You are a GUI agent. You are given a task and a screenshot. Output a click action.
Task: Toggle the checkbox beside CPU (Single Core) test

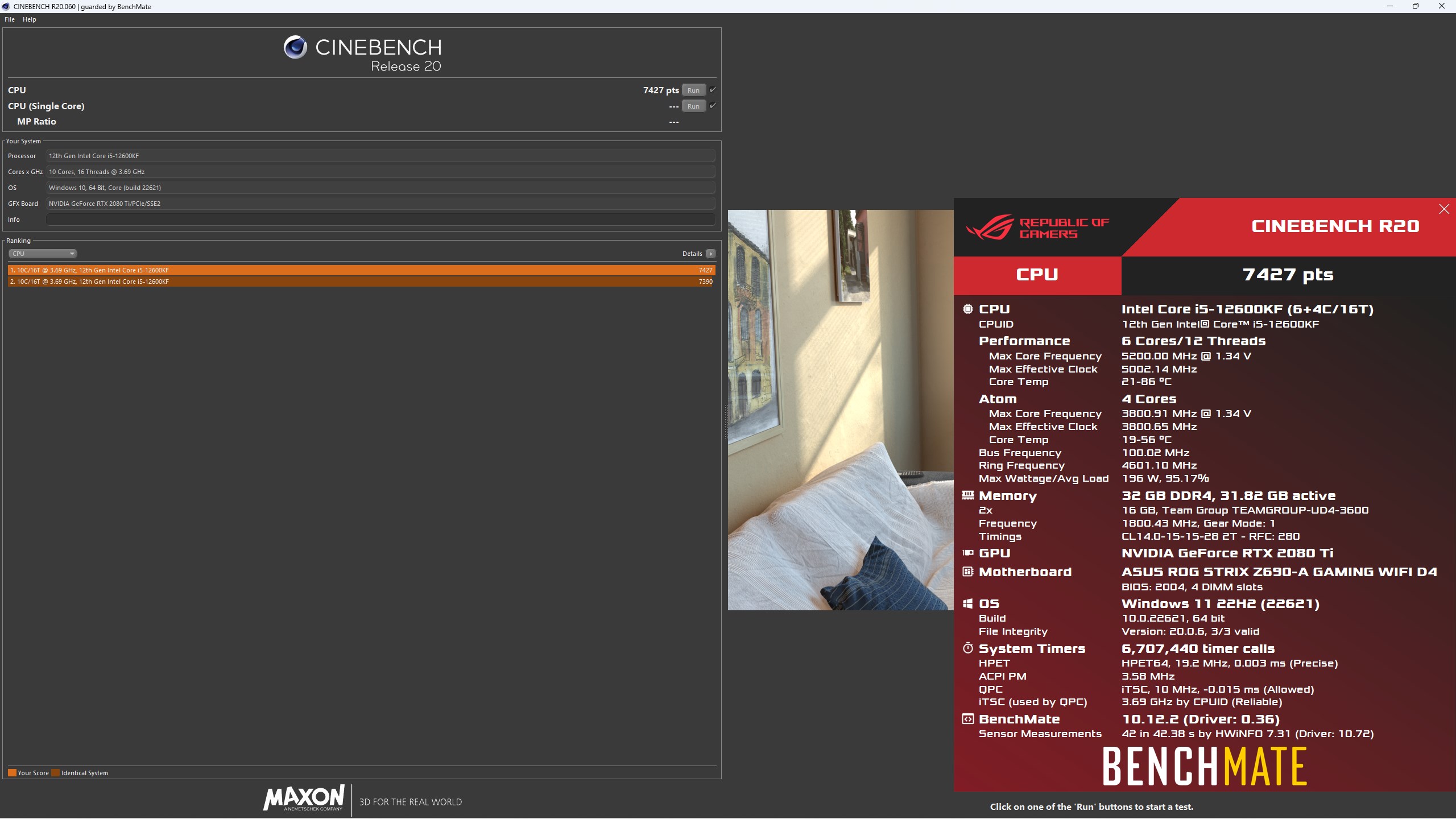(713, 106)
